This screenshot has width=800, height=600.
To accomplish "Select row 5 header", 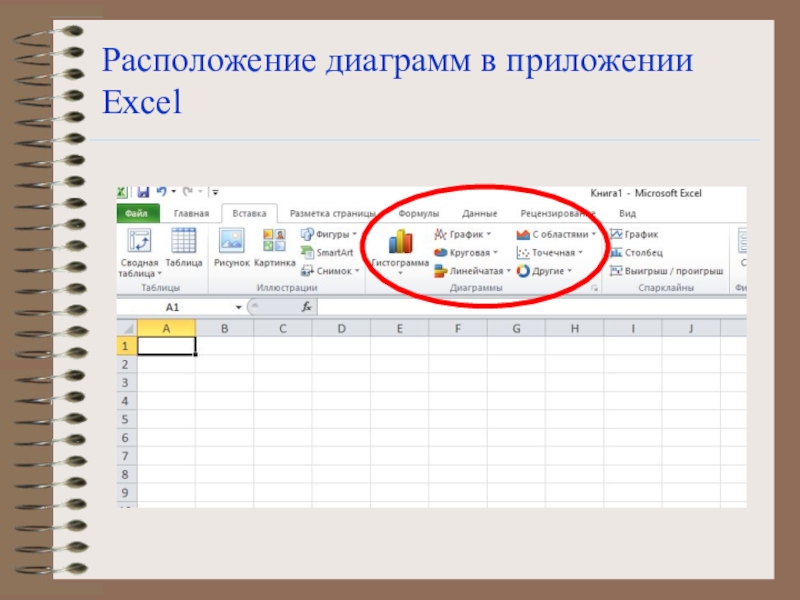I will [x=127, y=419].
